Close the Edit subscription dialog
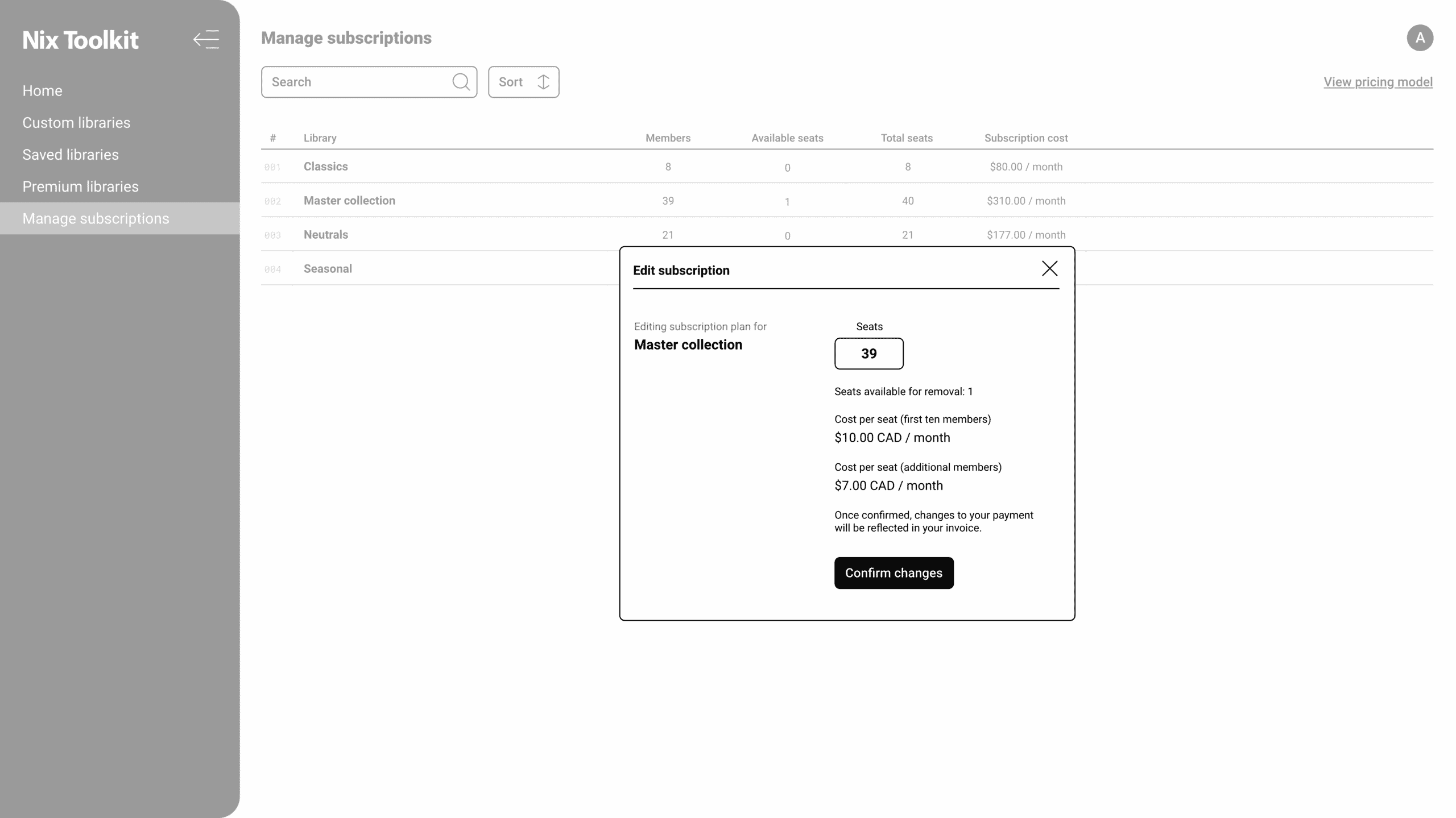The image size is (1456, 818). click(1049, 269)
